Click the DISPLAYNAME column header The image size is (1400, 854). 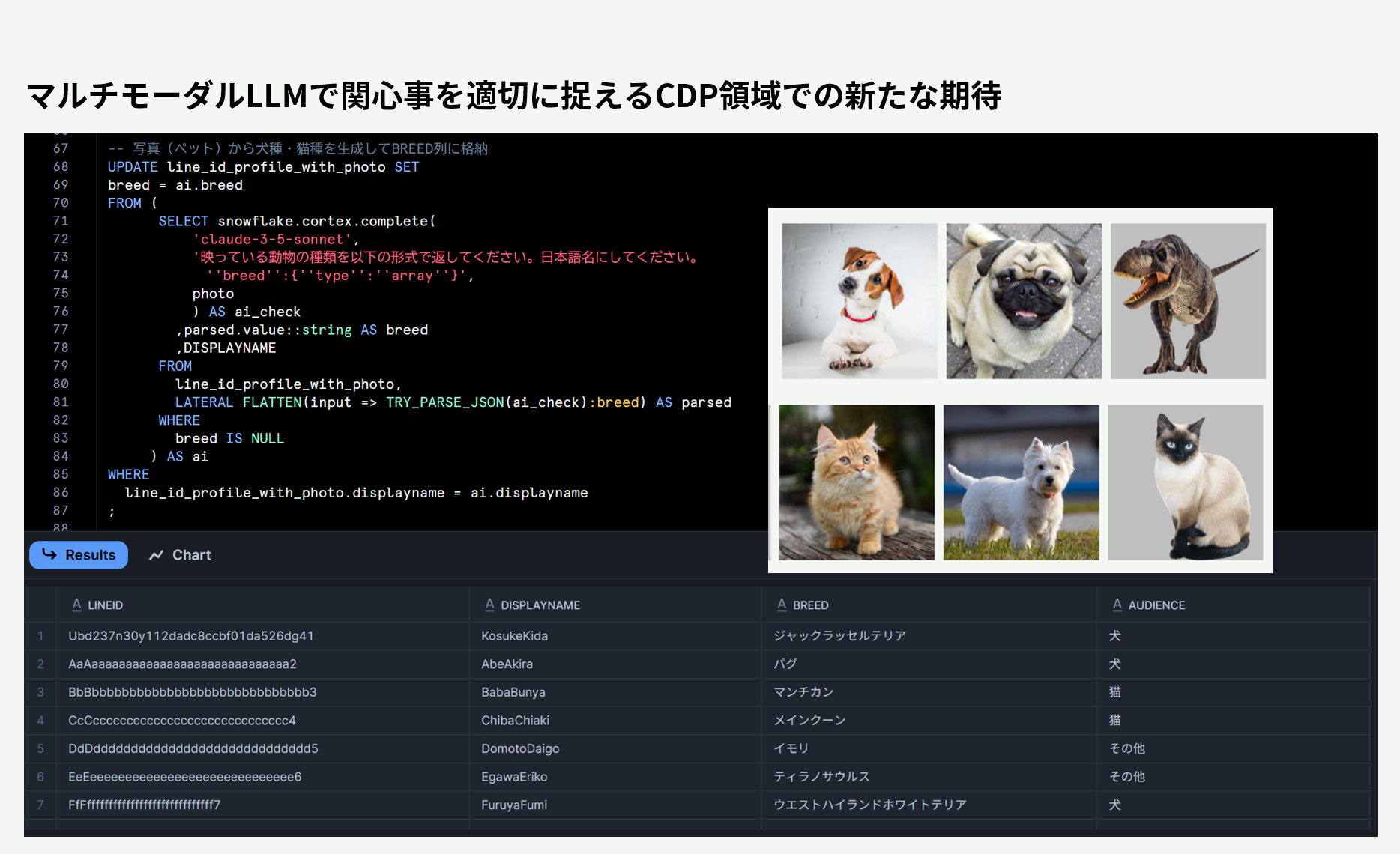[540, 605]
